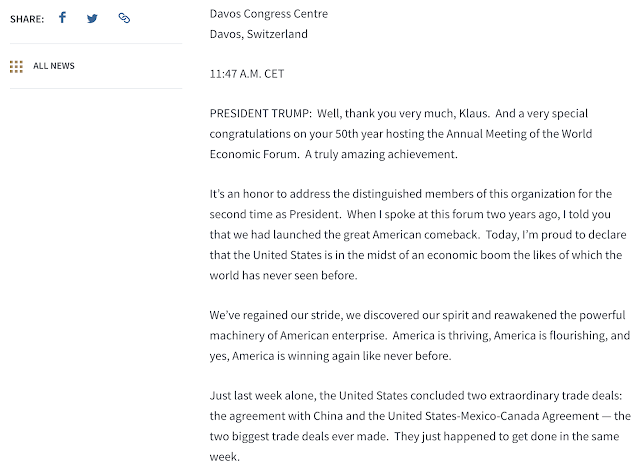Click the SHARE: label
Image resolution: width=640 pixels, height=469 pixels.
click(x=27, y=19)
